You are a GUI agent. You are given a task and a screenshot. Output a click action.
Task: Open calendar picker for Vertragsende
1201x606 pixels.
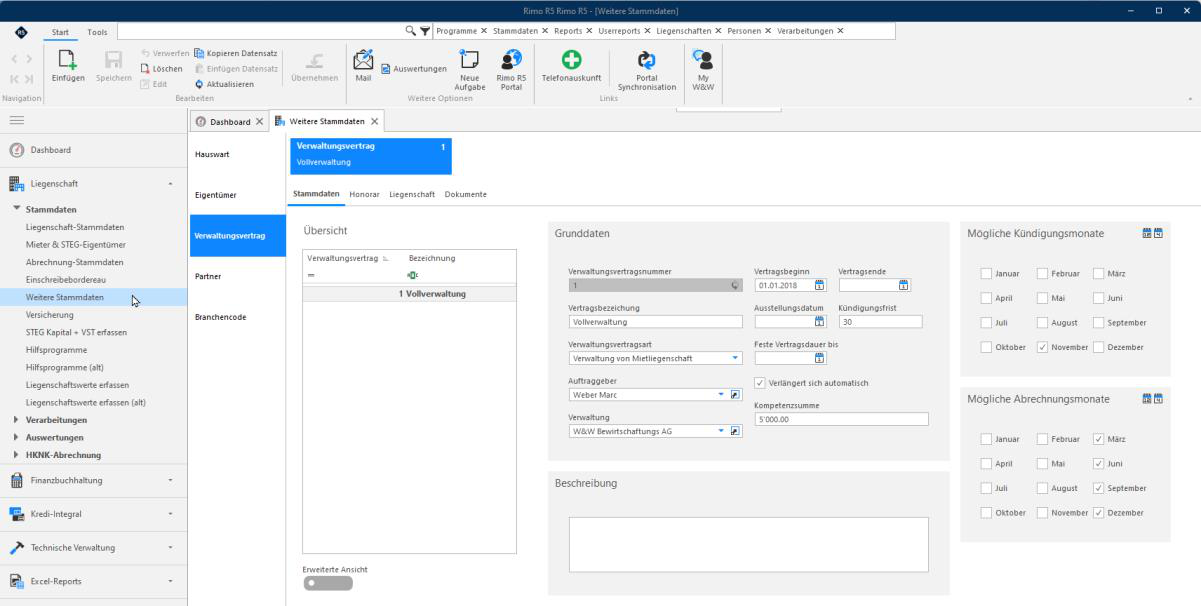coord(903,285)
